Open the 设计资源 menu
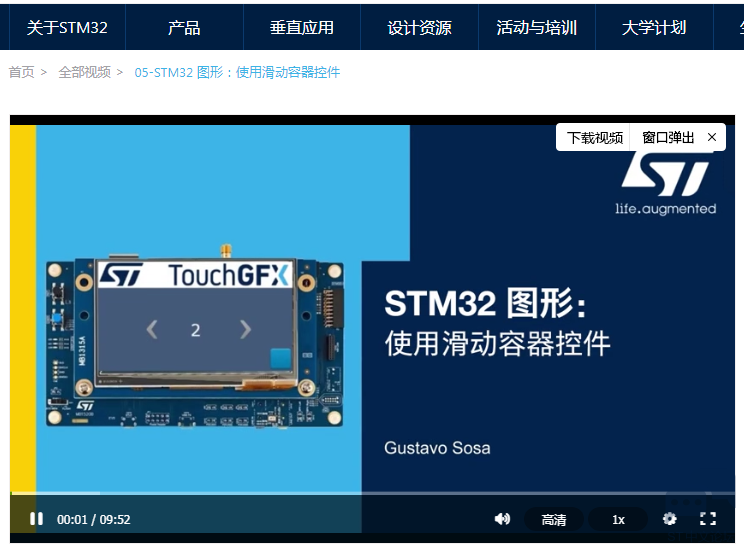The height and width of the screenshot is (552, 744). pos(419,28)
